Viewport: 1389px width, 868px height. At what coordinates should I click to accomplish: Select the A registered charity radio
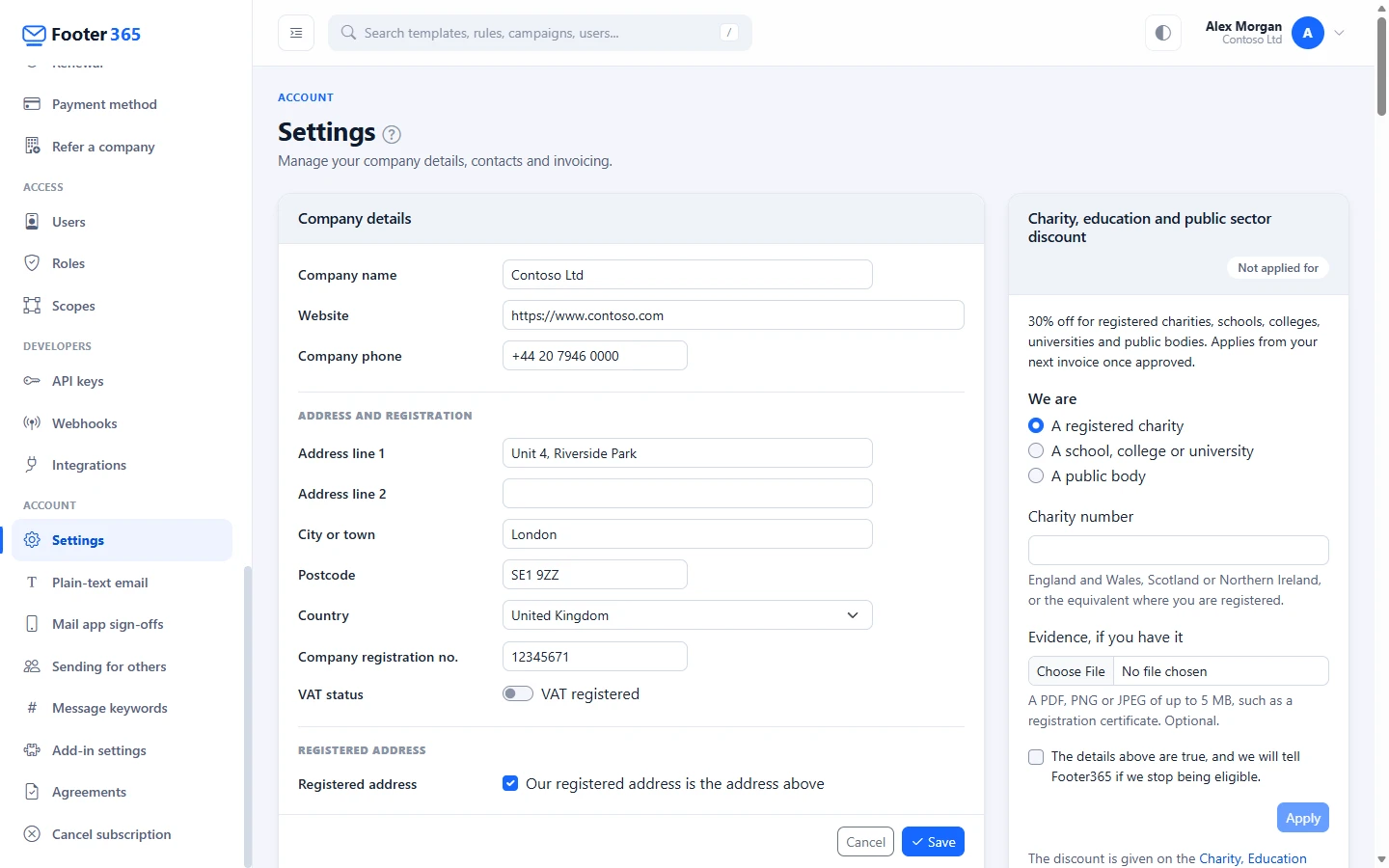tap(1036, 425)
